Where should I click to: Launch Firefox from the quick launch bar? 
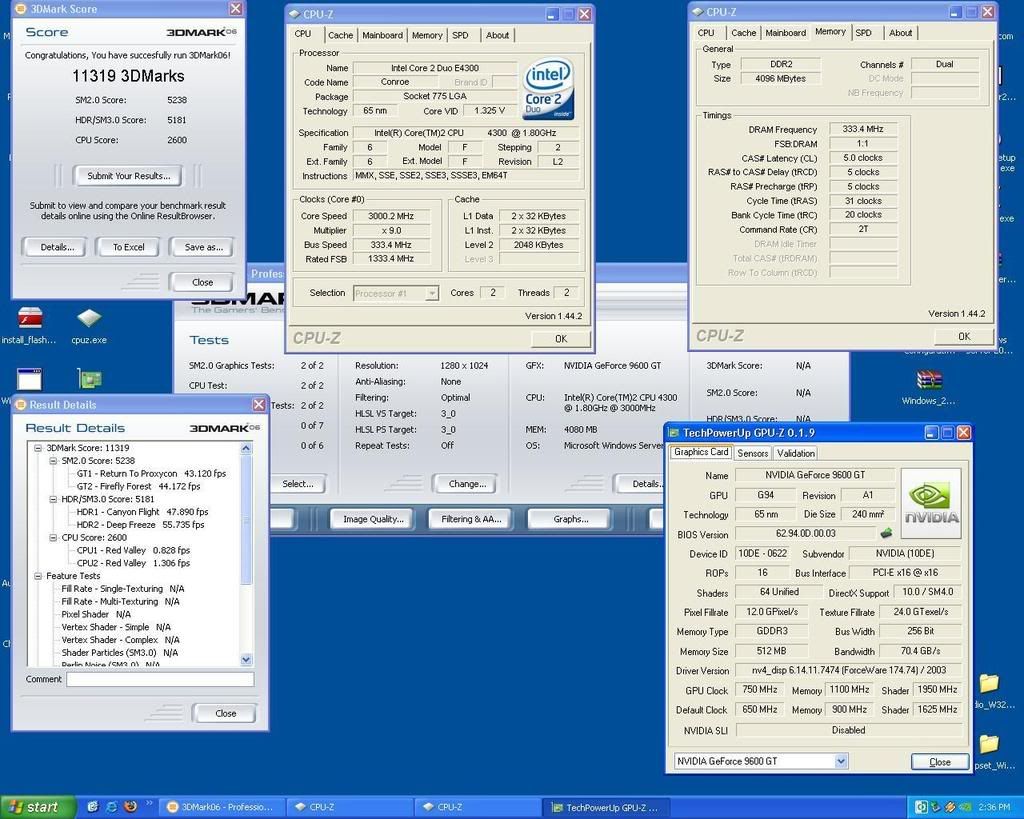point(129,807)
